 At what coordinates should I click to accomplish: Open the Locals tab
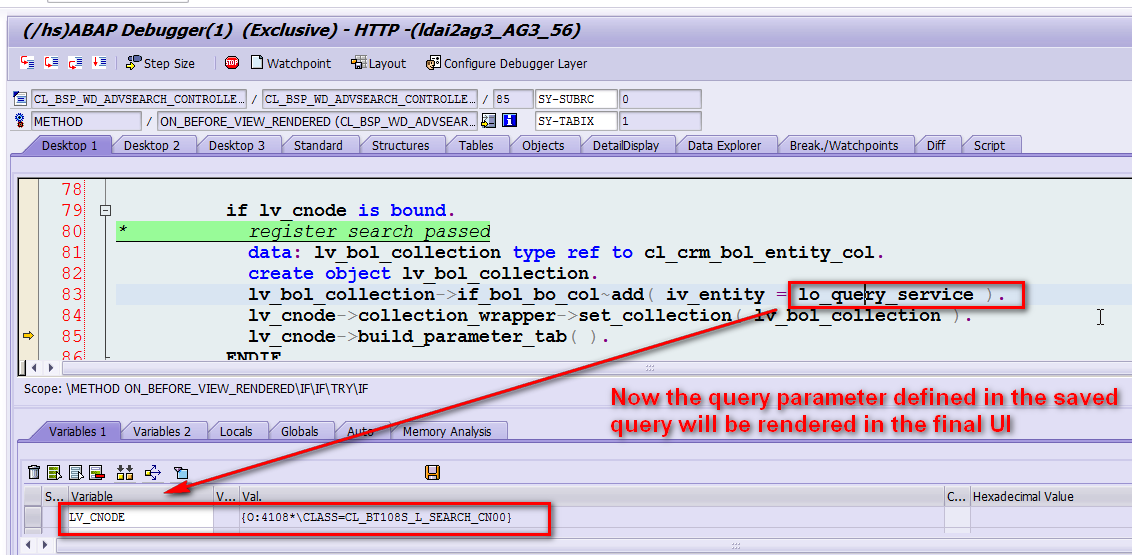coord(235,432)
